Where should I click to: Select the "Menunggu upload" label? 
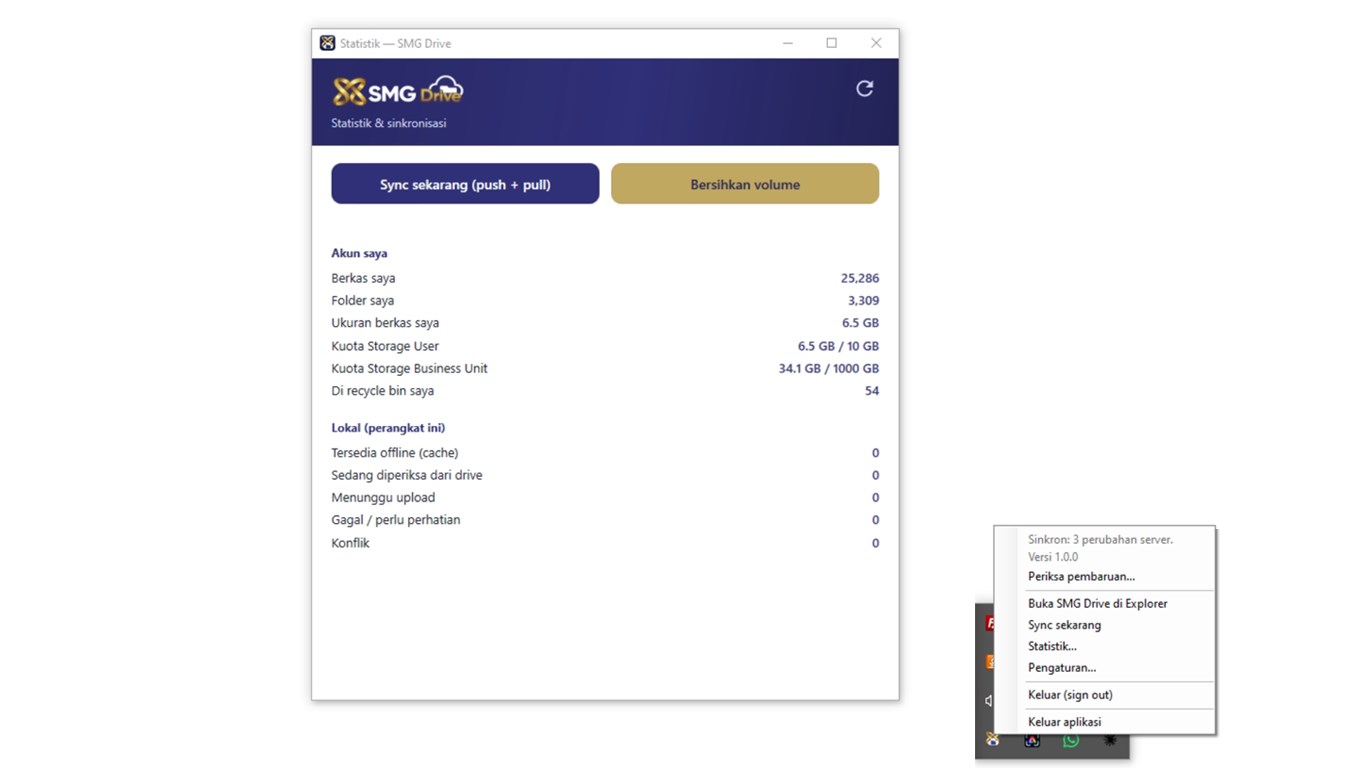[383, 497]
